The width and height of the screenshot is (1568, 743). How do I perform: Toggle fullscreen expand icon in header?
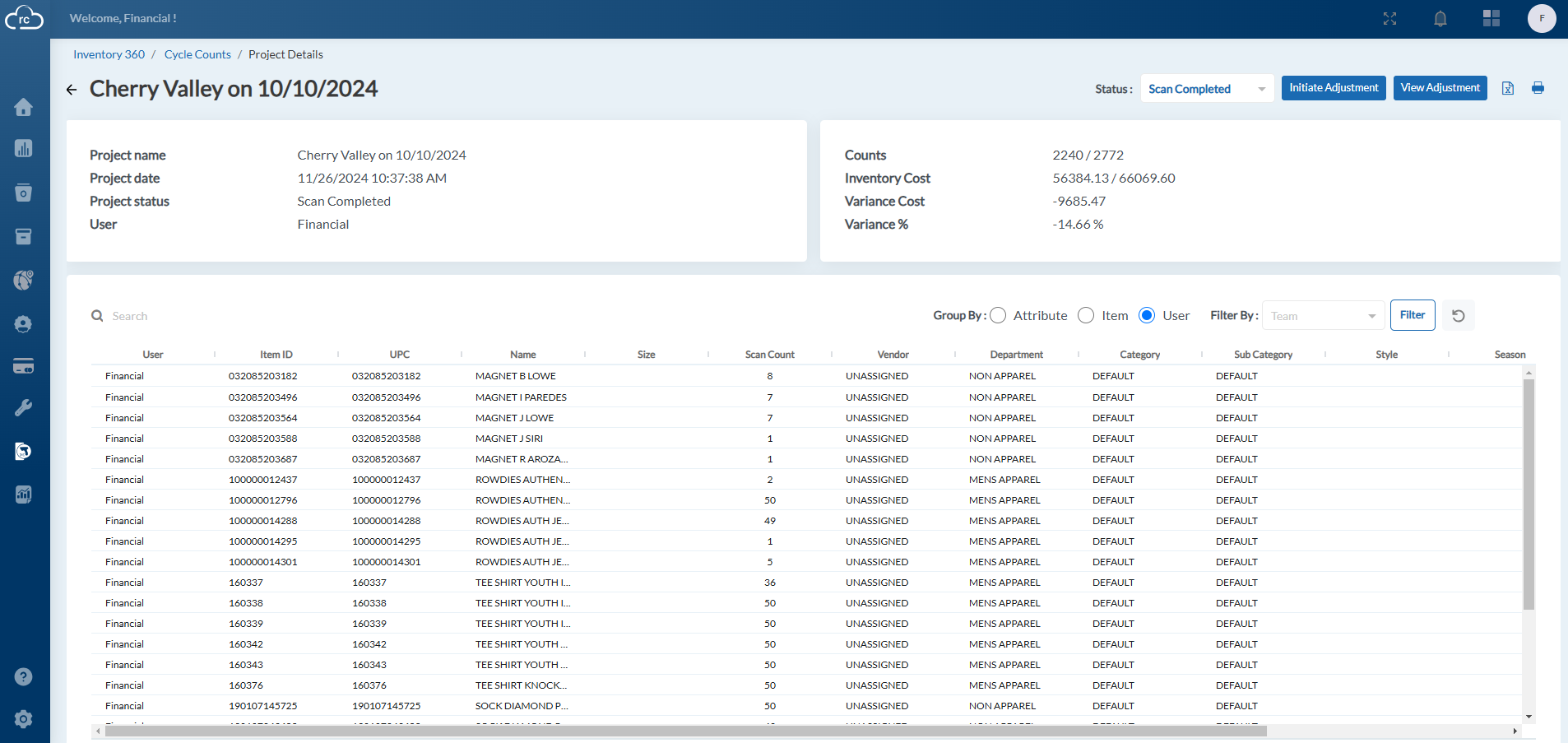[x=1389, y=18]
